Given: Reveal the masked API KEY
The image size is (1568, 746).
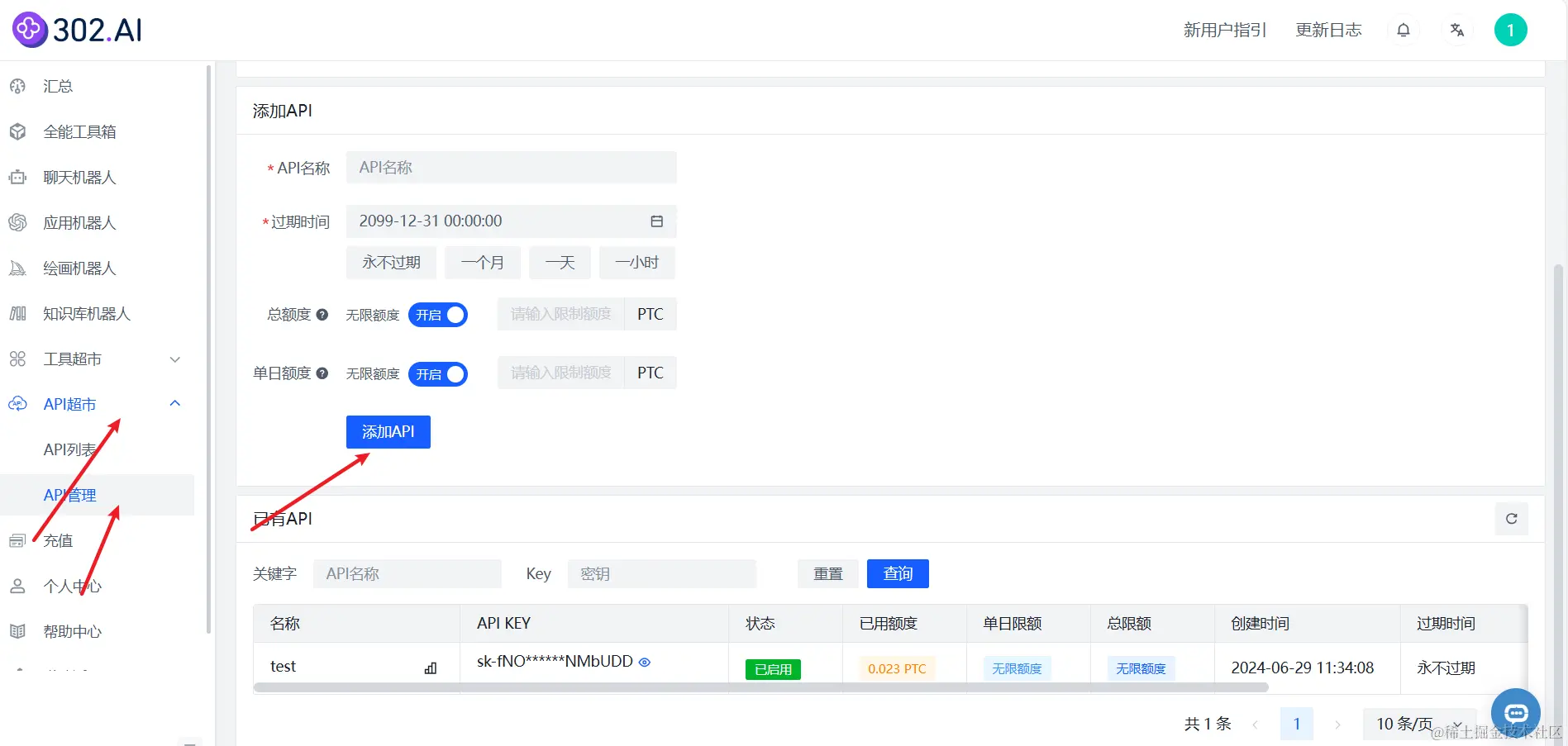Looking at the screenshot, I should 646,662.
